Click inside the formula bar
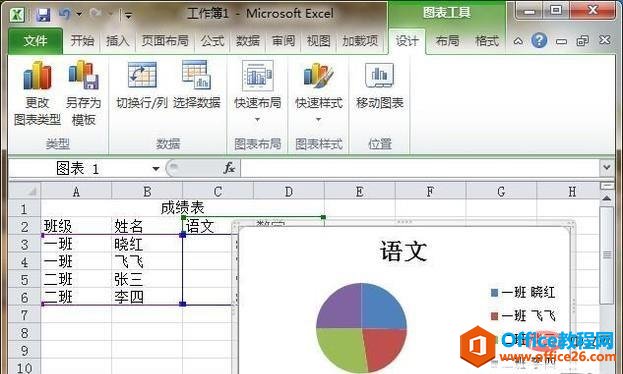 [x=420, y=168]
